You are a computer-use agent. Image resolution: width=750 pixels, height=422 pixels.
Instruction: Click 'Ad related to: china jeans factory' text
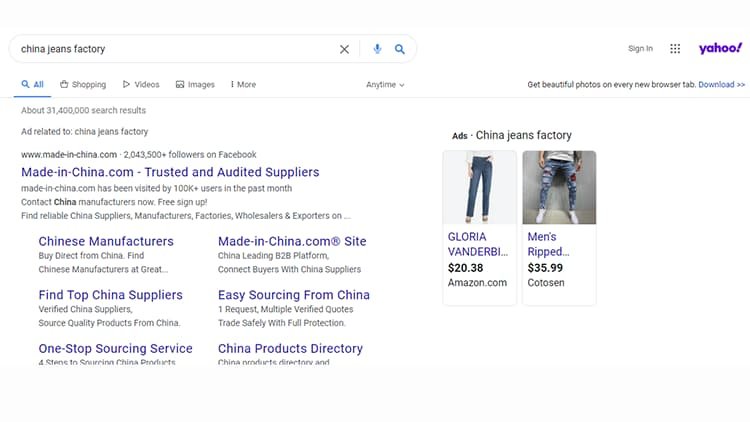coord(85,132)
